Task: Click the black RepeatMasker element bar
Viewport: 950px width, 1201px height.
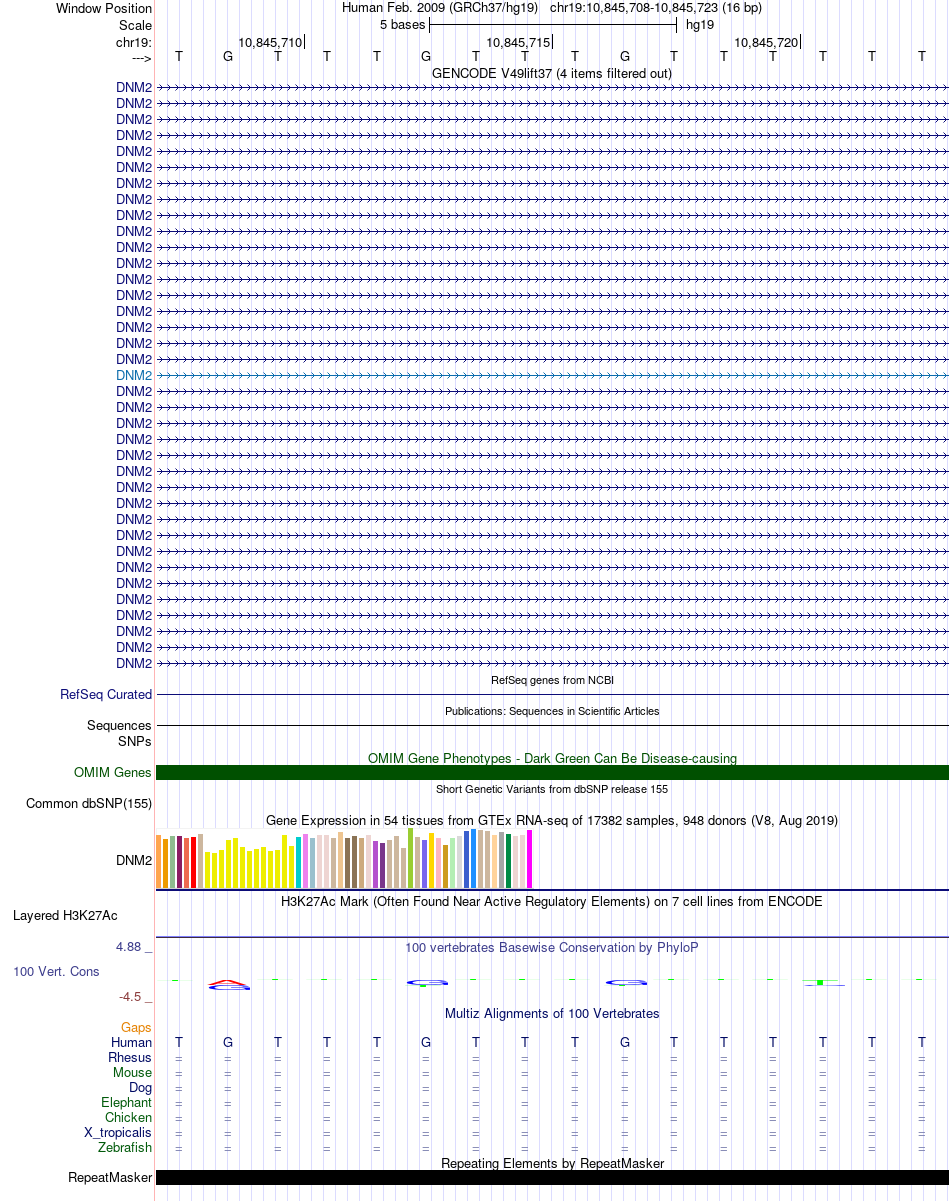Action: (x=552, y=1178)
